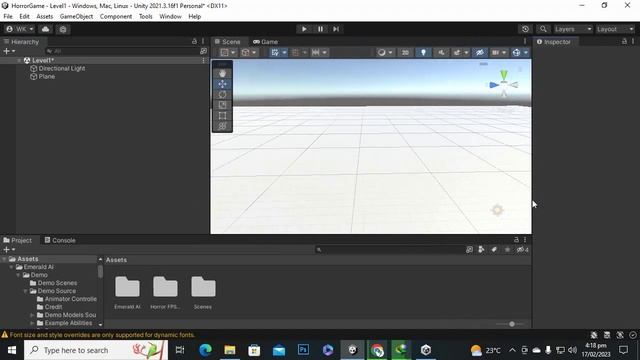Toggle hidden packages visibility in Project panel

(523, 249)
